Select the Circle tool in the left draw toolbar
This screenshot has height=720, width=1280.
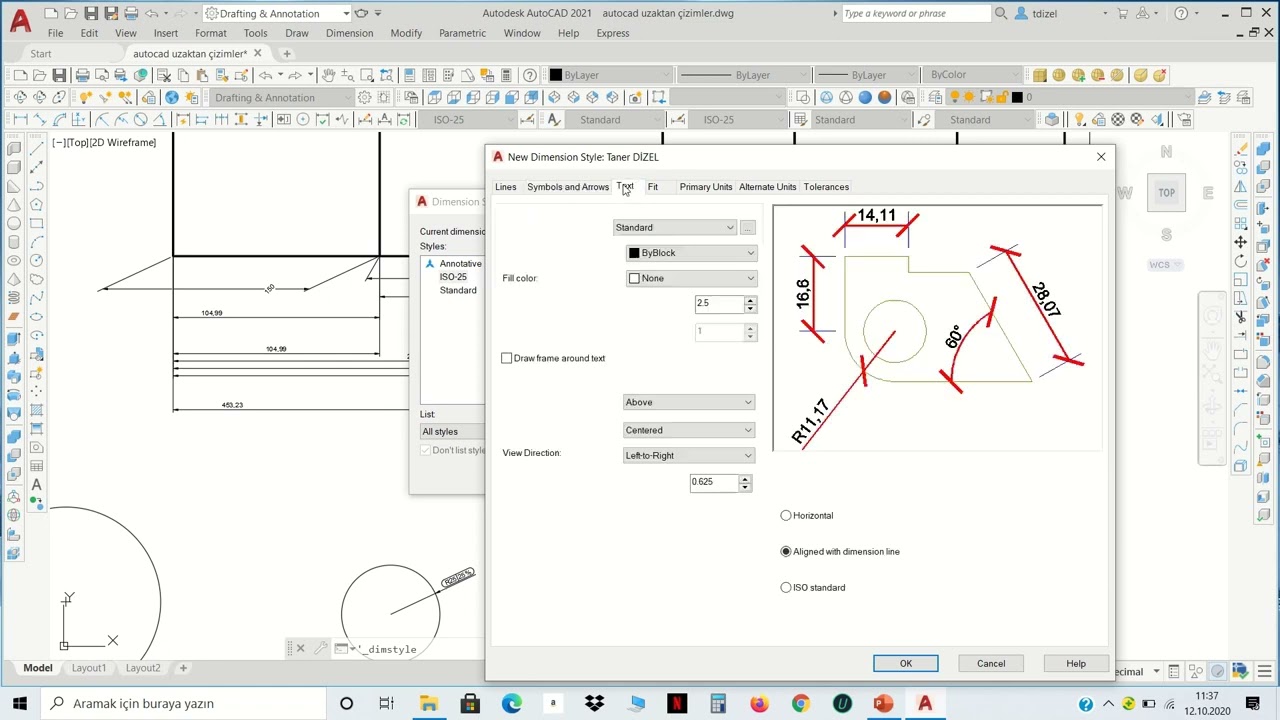point(37,260)
